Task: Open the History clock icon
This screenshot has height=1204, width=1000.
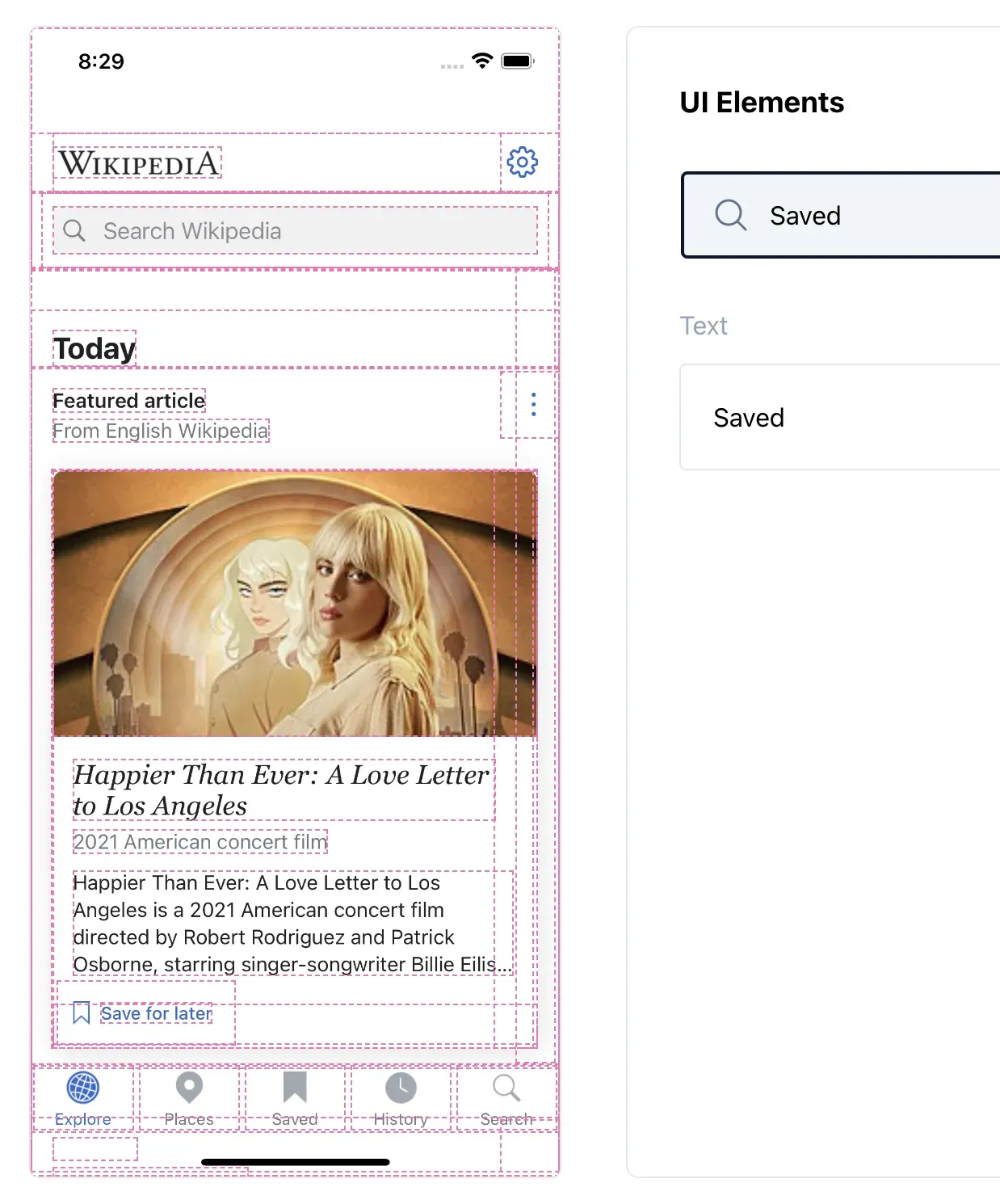Action: tap(401, 1088)
